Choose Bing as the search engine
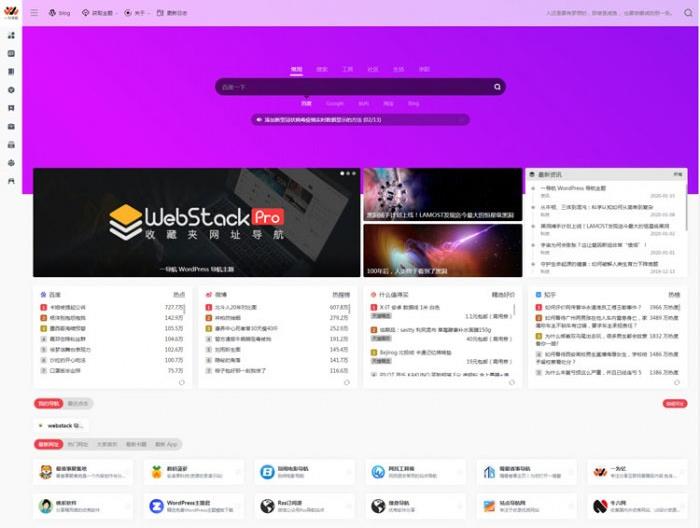 tap(413, 104)
